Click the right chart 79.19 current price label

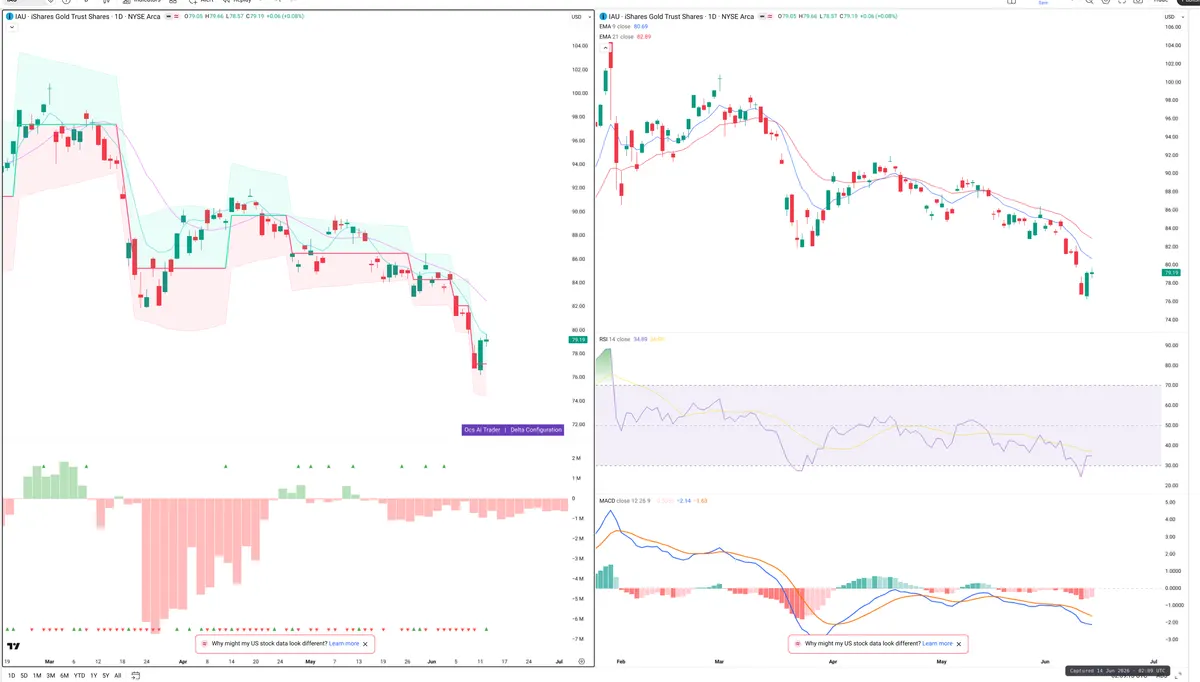(x=1170, y=272)
